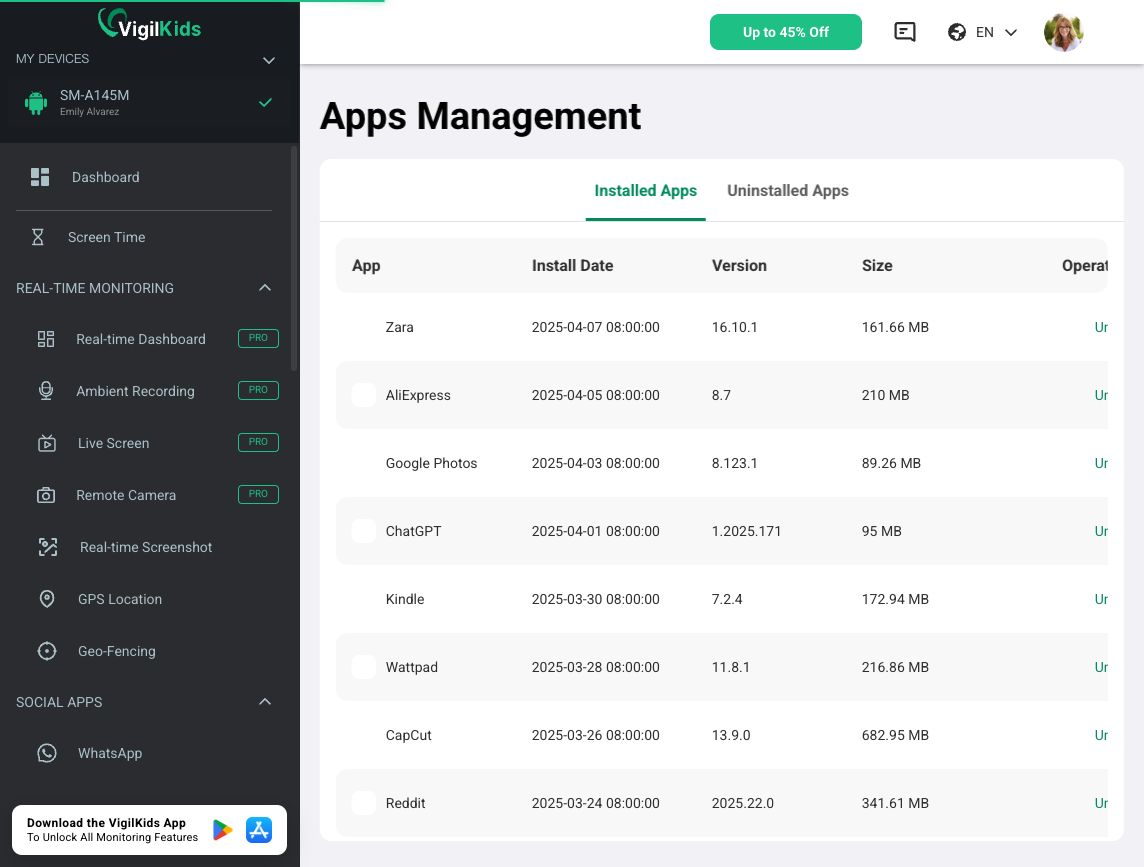Click the CapCut app name

409,735
